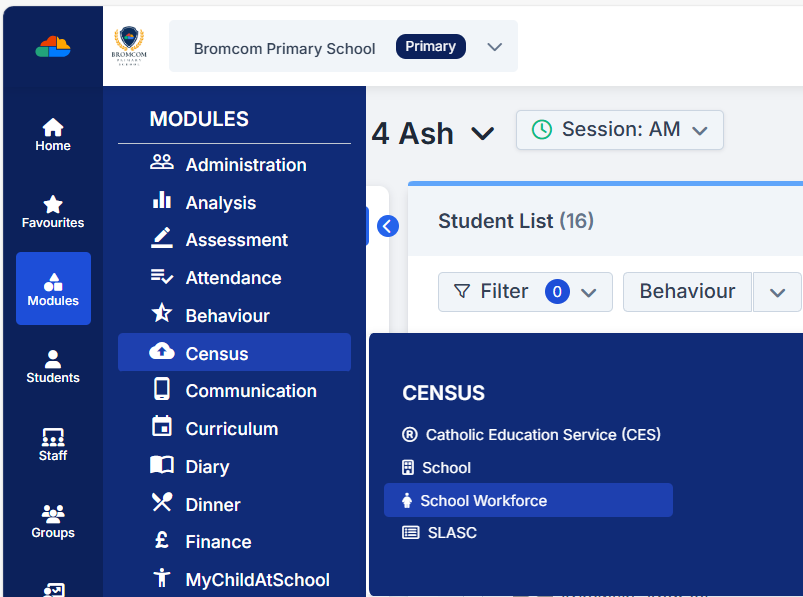The image size is (803, 597).
Task: Click the Modules sidebar button
Action: (53, 289)
